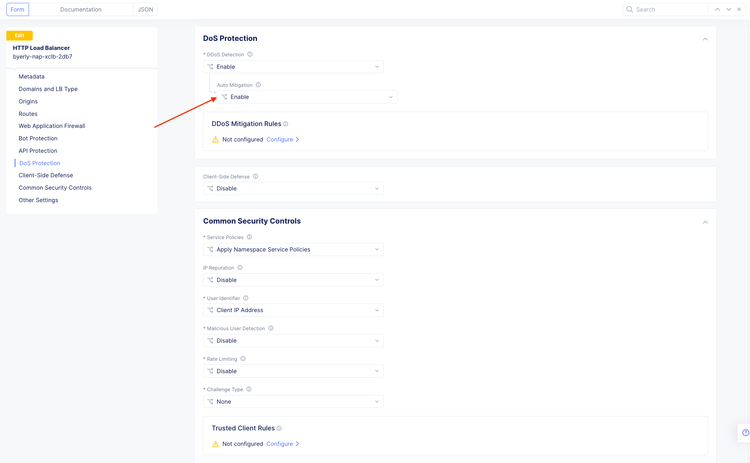The width and height of the screenshot is (750, 463).
Task: Open the Auto Mitigation dropdown
Action: pos(306,97)
